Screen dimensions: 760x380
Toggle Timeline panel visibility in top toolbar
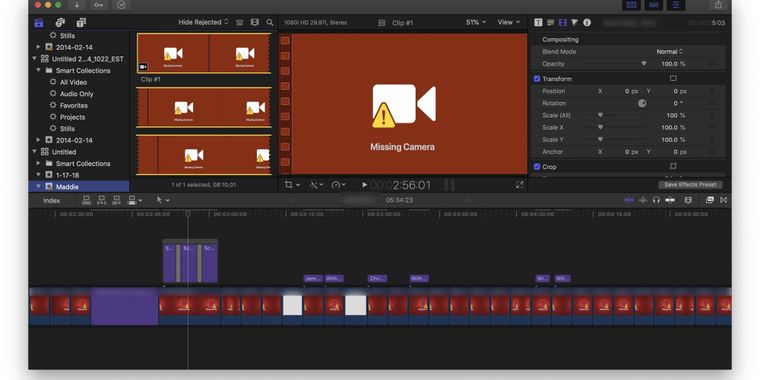click(x=654, y=5)
